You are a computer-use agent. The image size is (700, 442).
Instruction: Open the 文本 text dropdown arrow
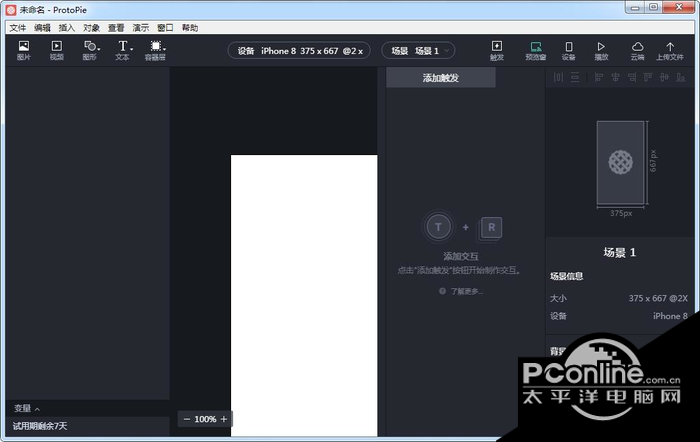point(132,48)
